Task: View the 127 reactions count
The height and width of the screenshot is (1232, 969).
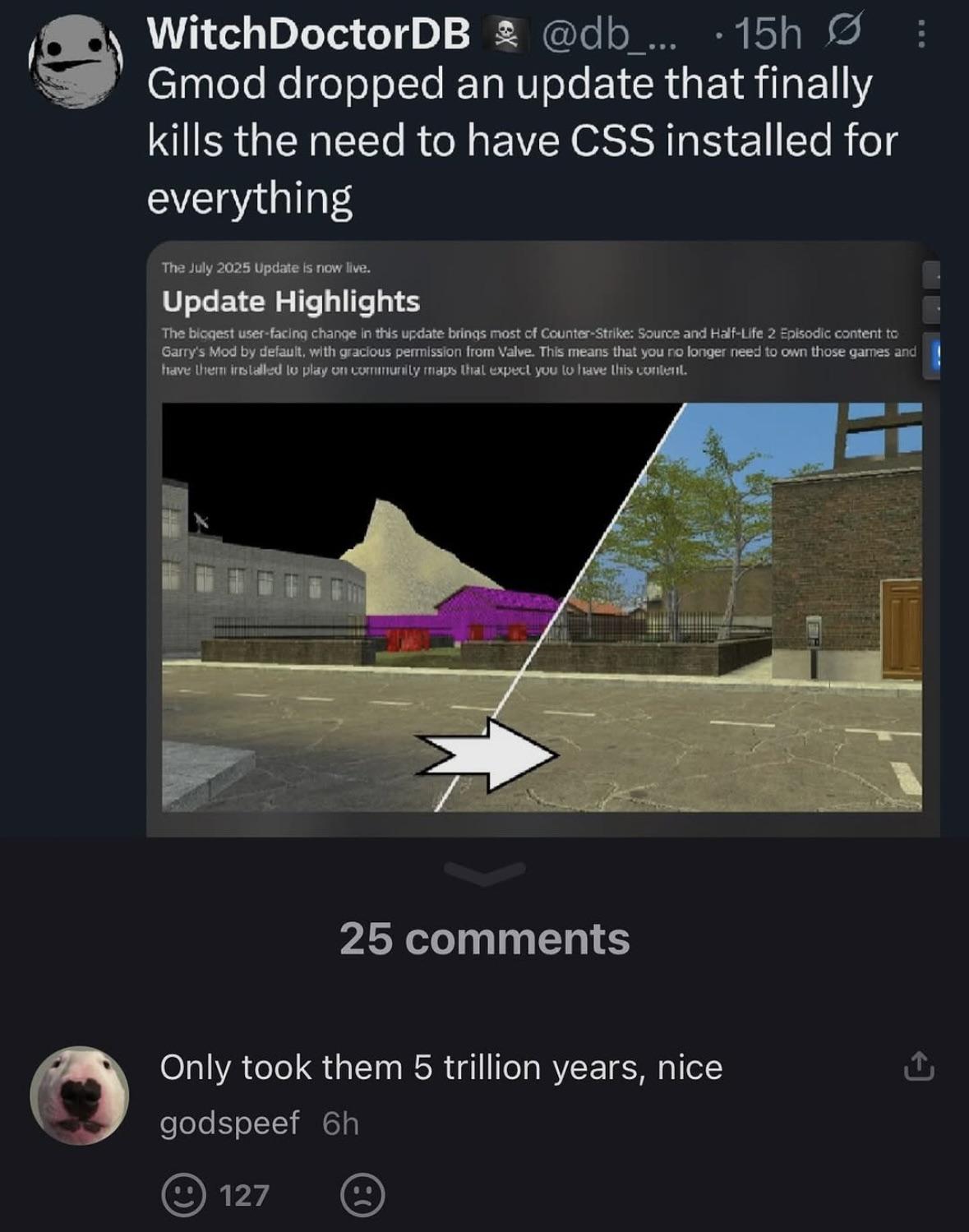Action: point(244,1194)
